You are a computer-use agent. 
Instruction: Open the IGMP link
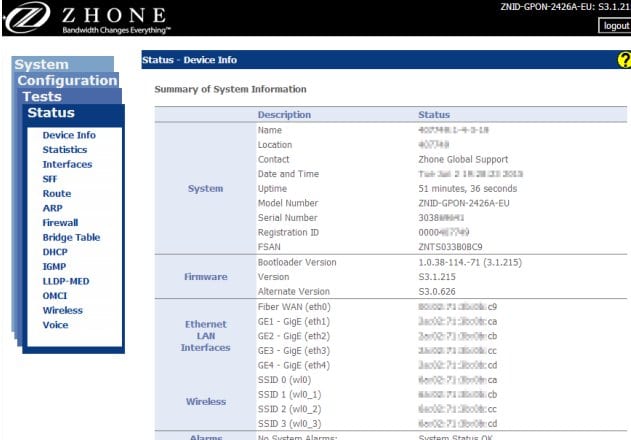[54, 266]
